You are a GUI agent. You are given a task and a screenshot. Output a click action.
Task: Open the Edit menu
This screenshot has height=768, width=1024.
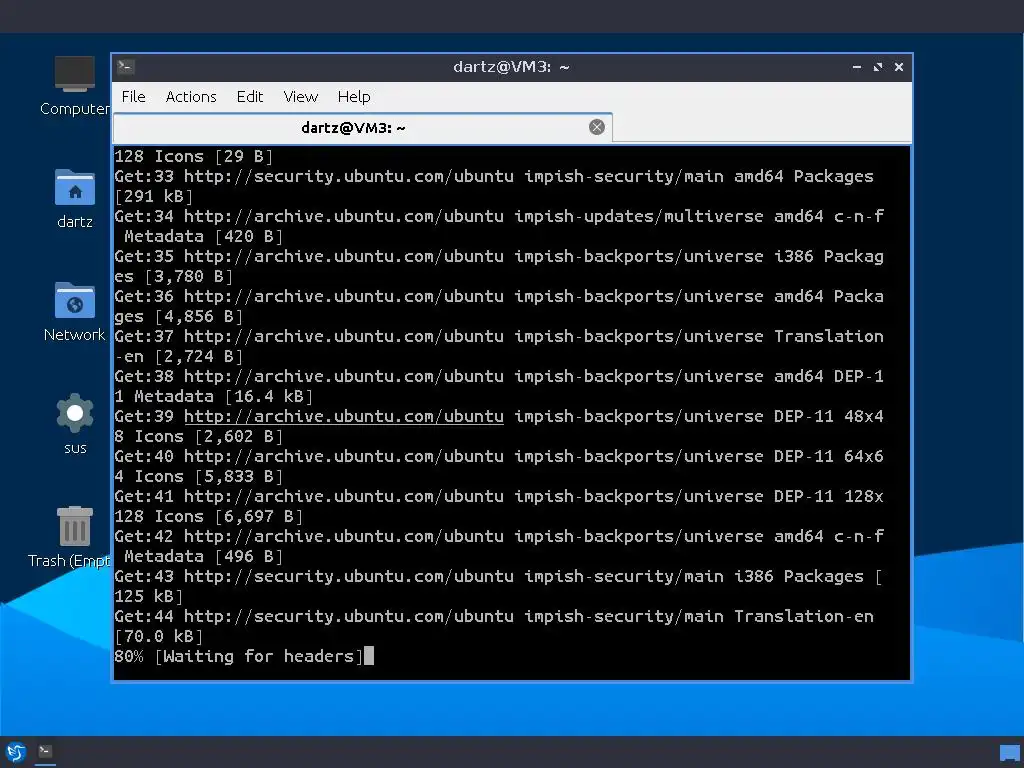coord(249,97)
